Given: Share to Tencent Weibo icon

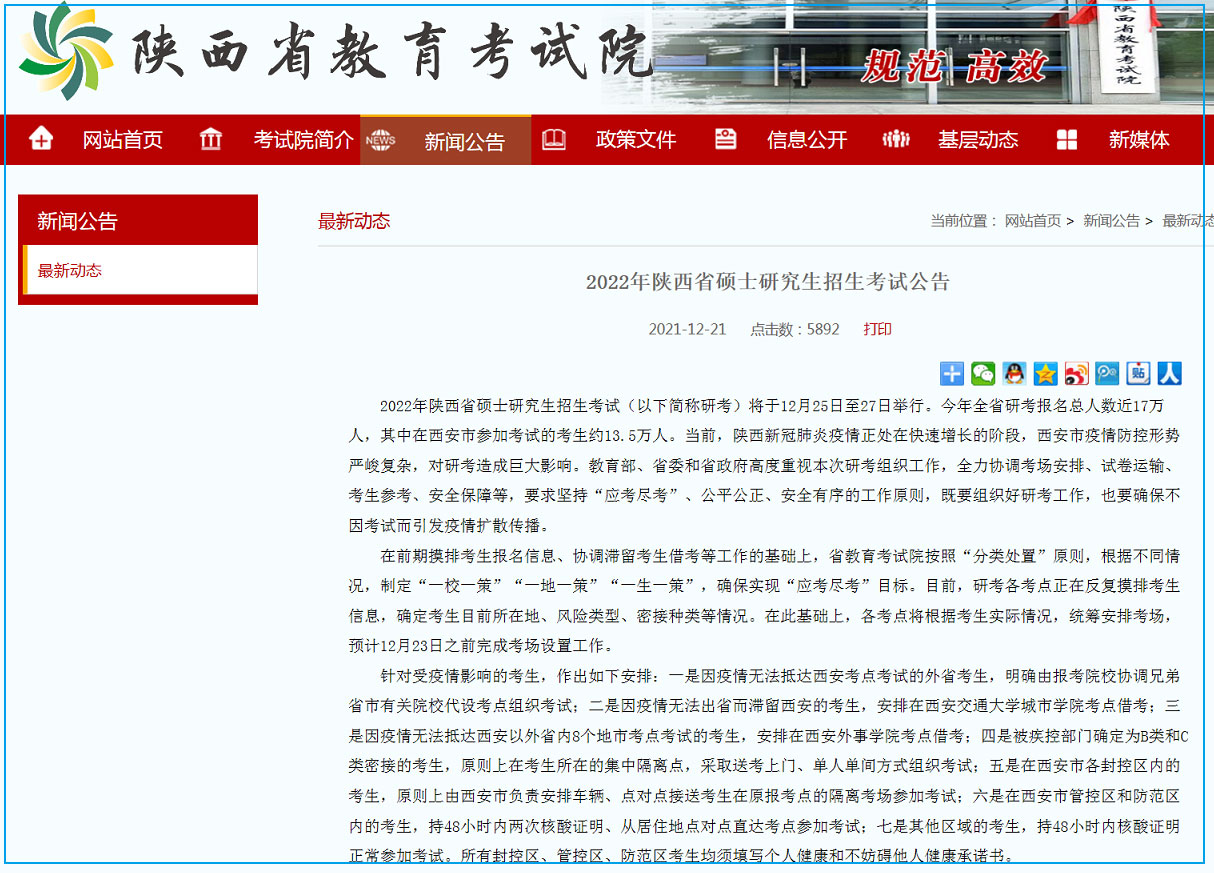Looking at the screenshot, I should coord(1107,374).
